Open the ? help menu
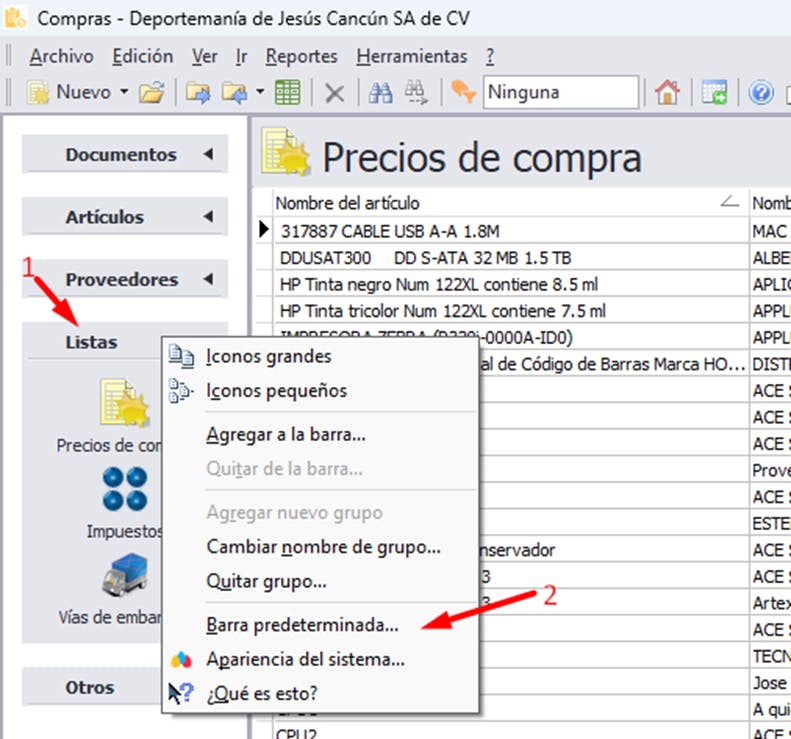The width and height of the screenshot is (791, 739). 490,56
